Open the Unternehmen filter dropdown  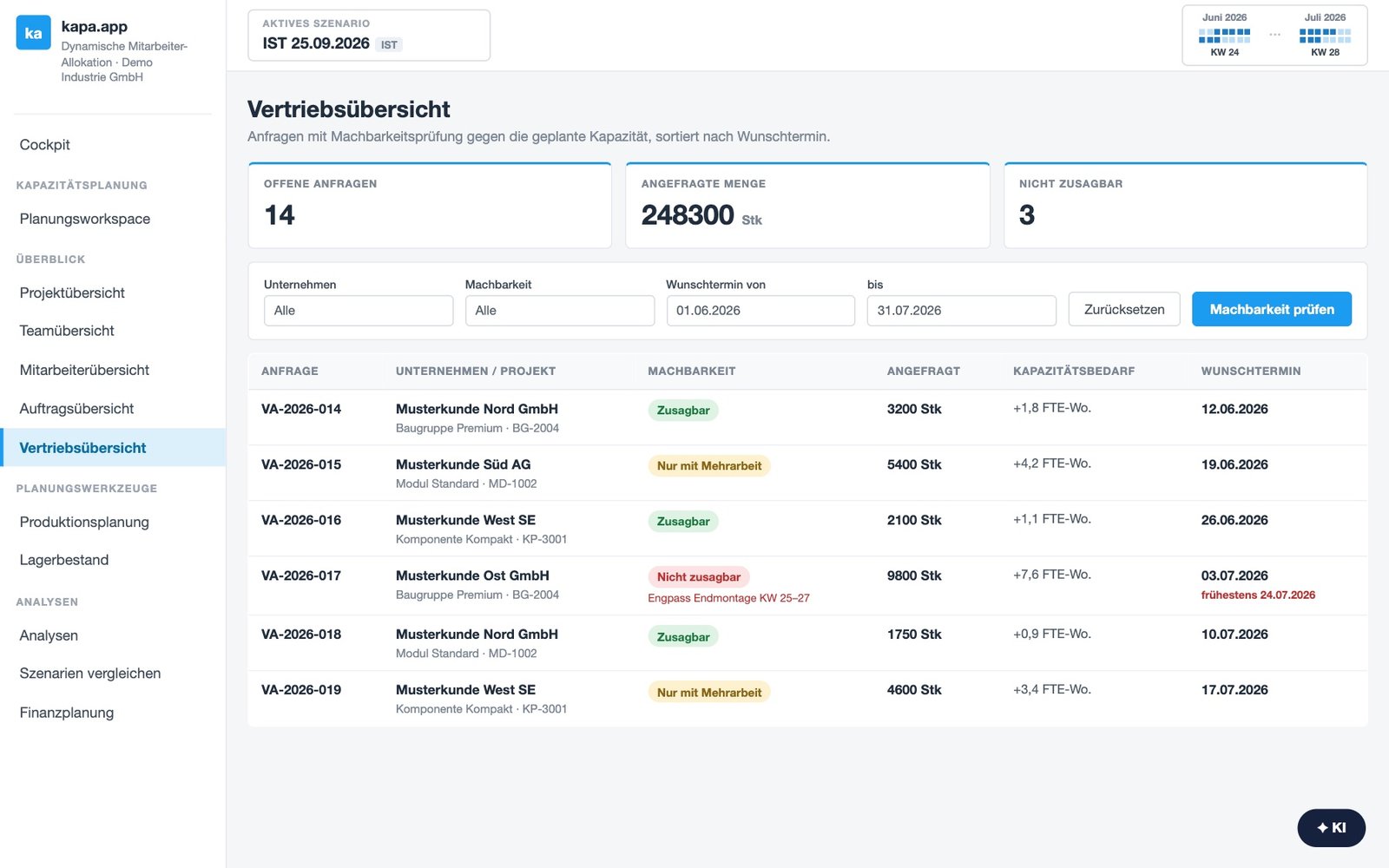(359, 311)
